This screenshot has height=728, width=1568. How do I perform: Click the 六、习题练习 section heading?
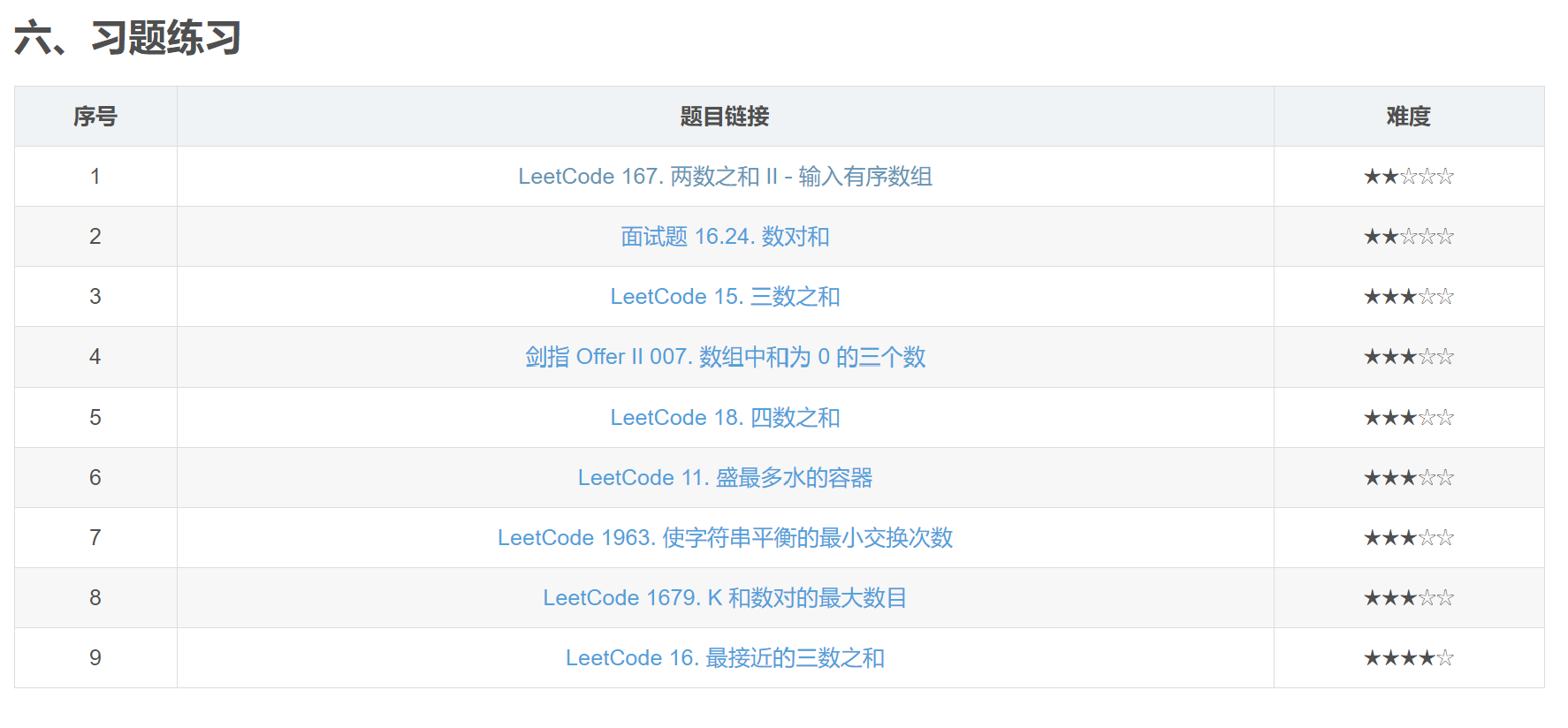pos(127,38)
